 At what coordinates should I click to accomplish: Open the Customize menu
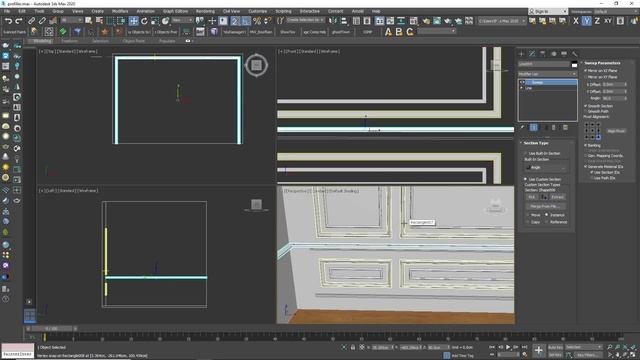(258, 11)
